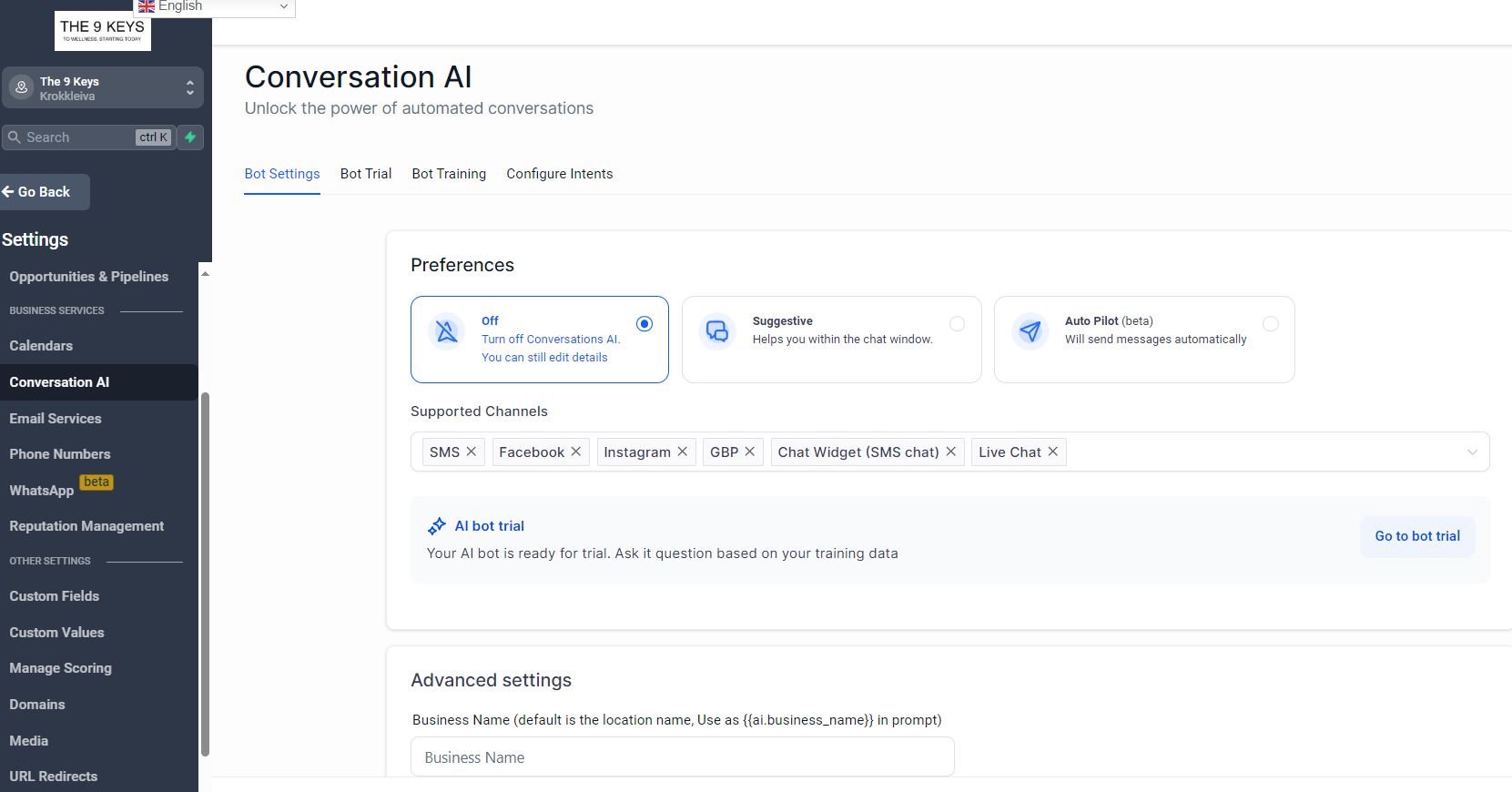Click the Go Back button
This screenshot has height=792, width=1512.
44,192
